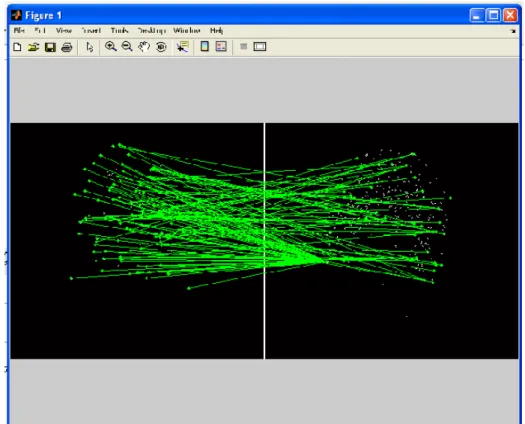This screenshot has width=525, height=424.
Task: Open the Desktop menu
Action: [x=152, y=30]
